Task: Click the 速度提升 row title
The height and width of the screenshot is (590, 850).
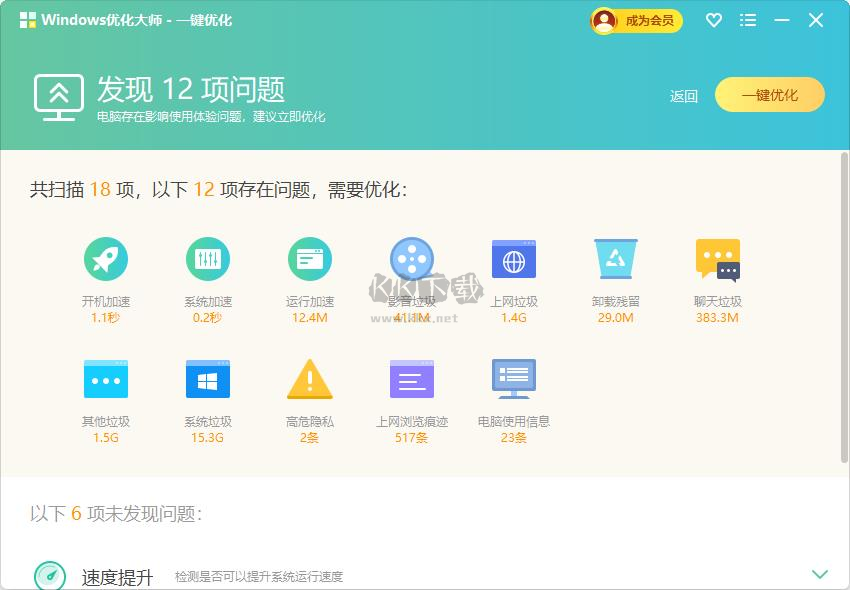Action: click(117, 578)
